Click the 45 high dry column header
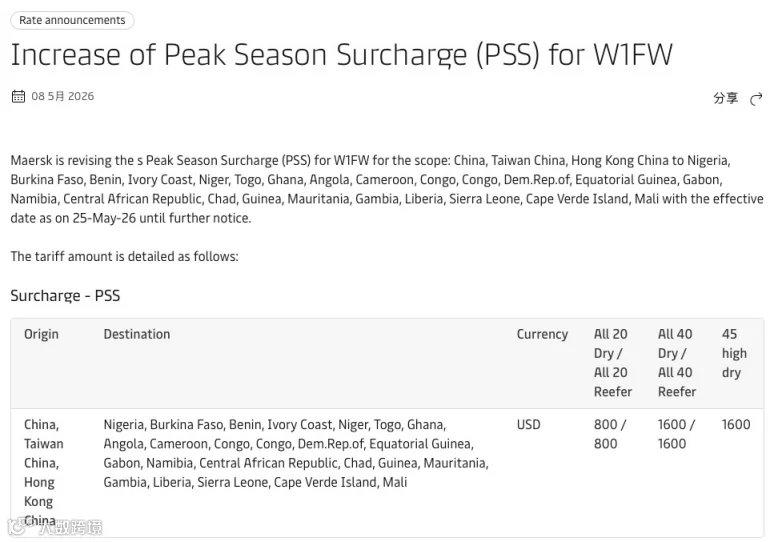The width and height of the screenshot is (774, 542). coord(734,353)
